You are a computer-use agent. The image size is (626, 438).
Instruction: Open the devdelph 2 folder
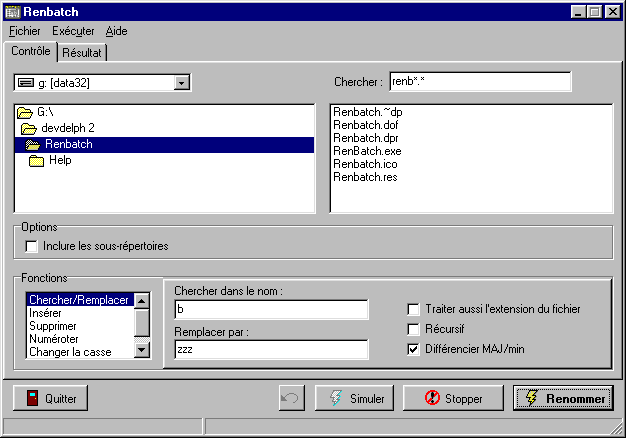[x=67, y=129]
